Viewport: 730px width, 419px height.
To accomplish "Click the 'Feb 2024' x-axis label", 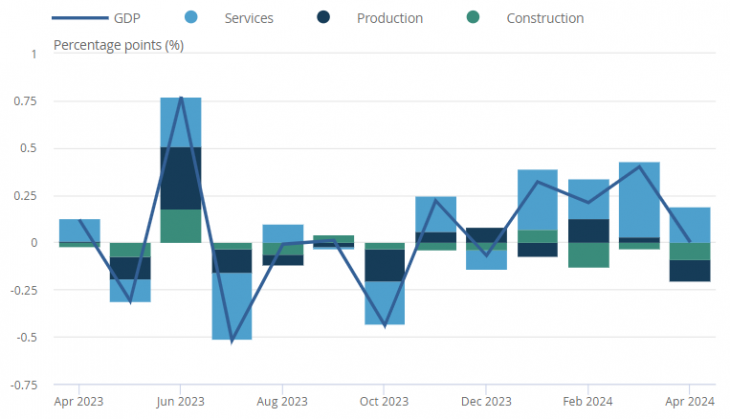I will pyautogui.click(x=588, y=401).
